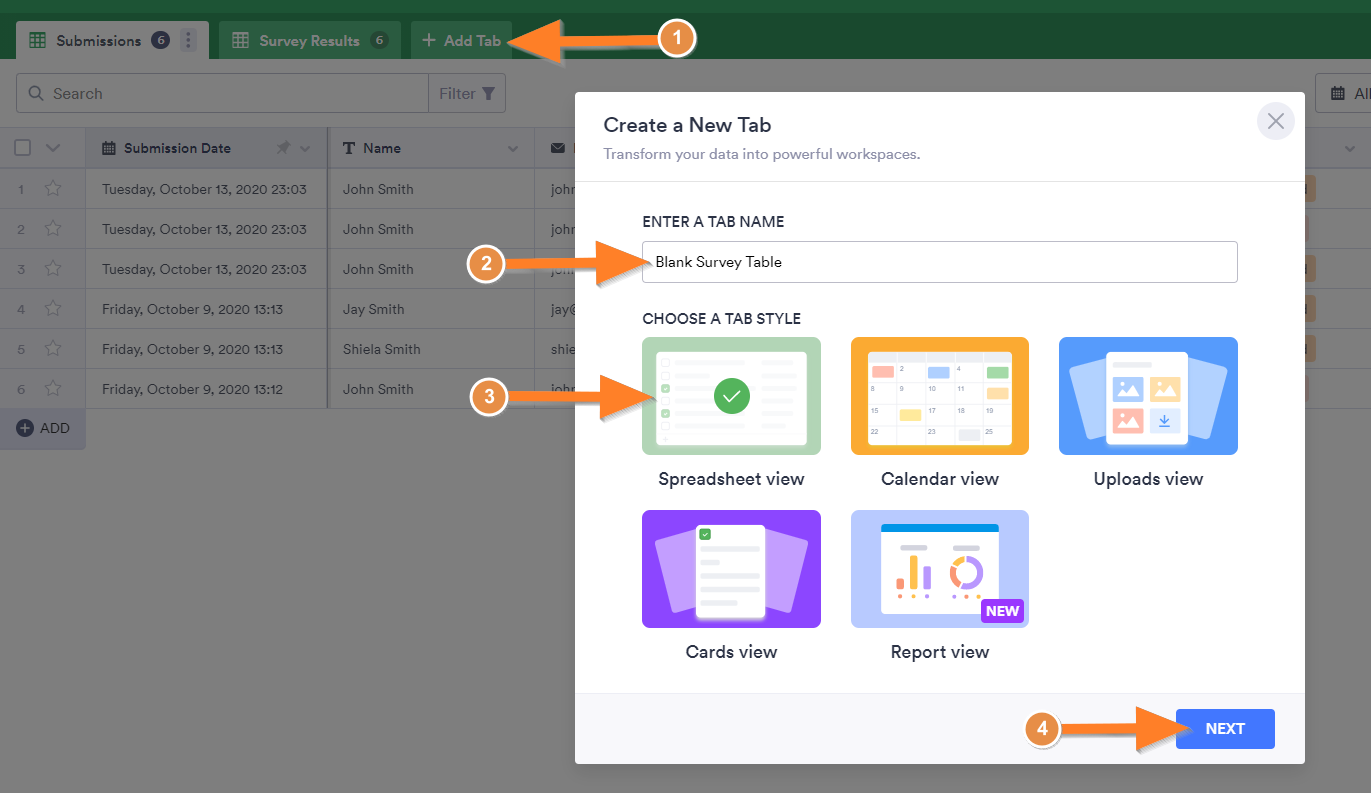This screenshot has width=1371, height=793.
Task: Click the Add Tab button
Action: [461, 41]
